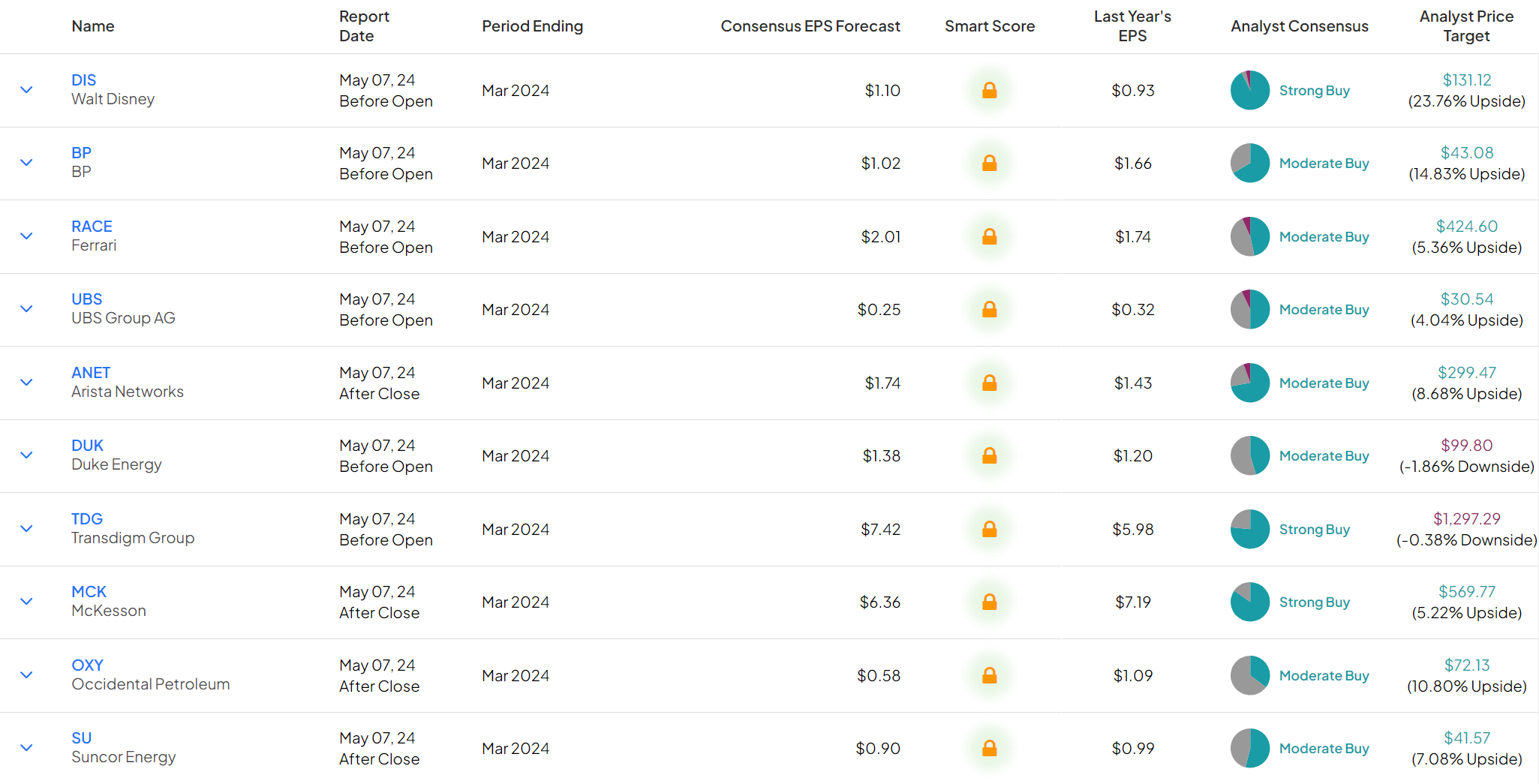Click the analyst consensus pie chart for Duke Energy

click(x=1250, y=455)
